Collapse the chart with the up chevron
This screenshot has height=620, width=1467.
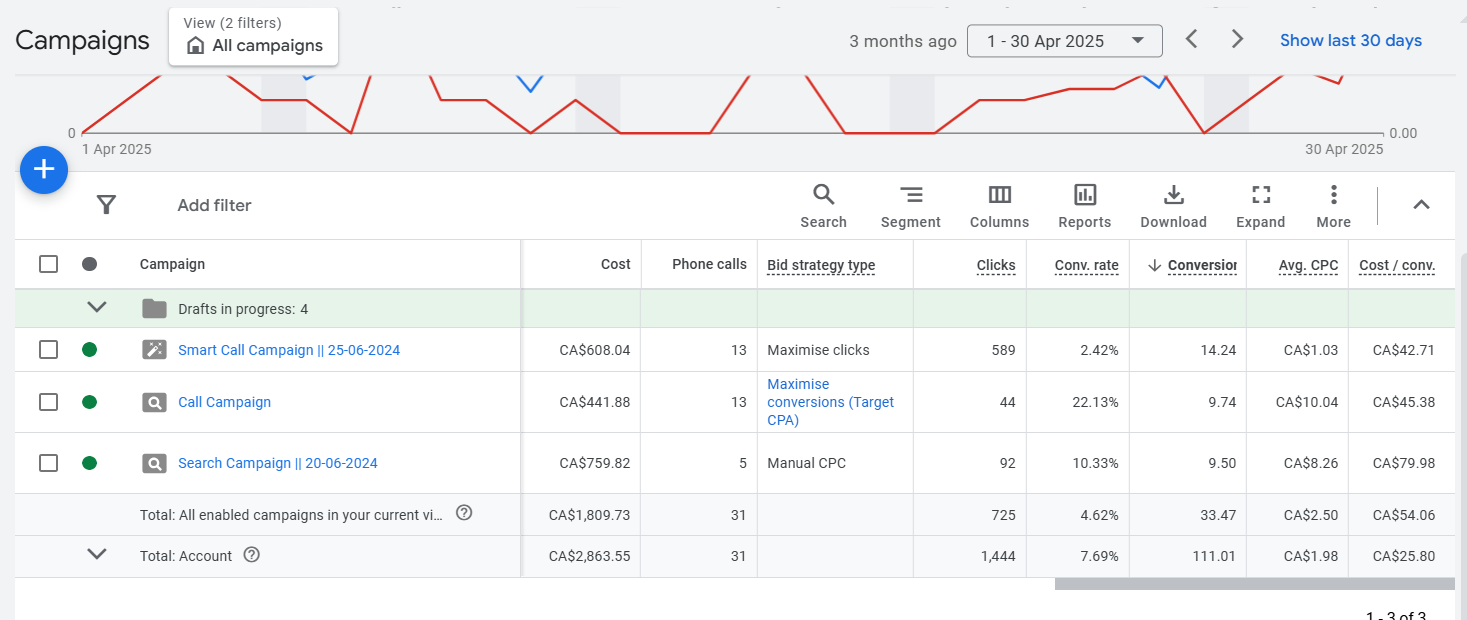[1421, 205]
